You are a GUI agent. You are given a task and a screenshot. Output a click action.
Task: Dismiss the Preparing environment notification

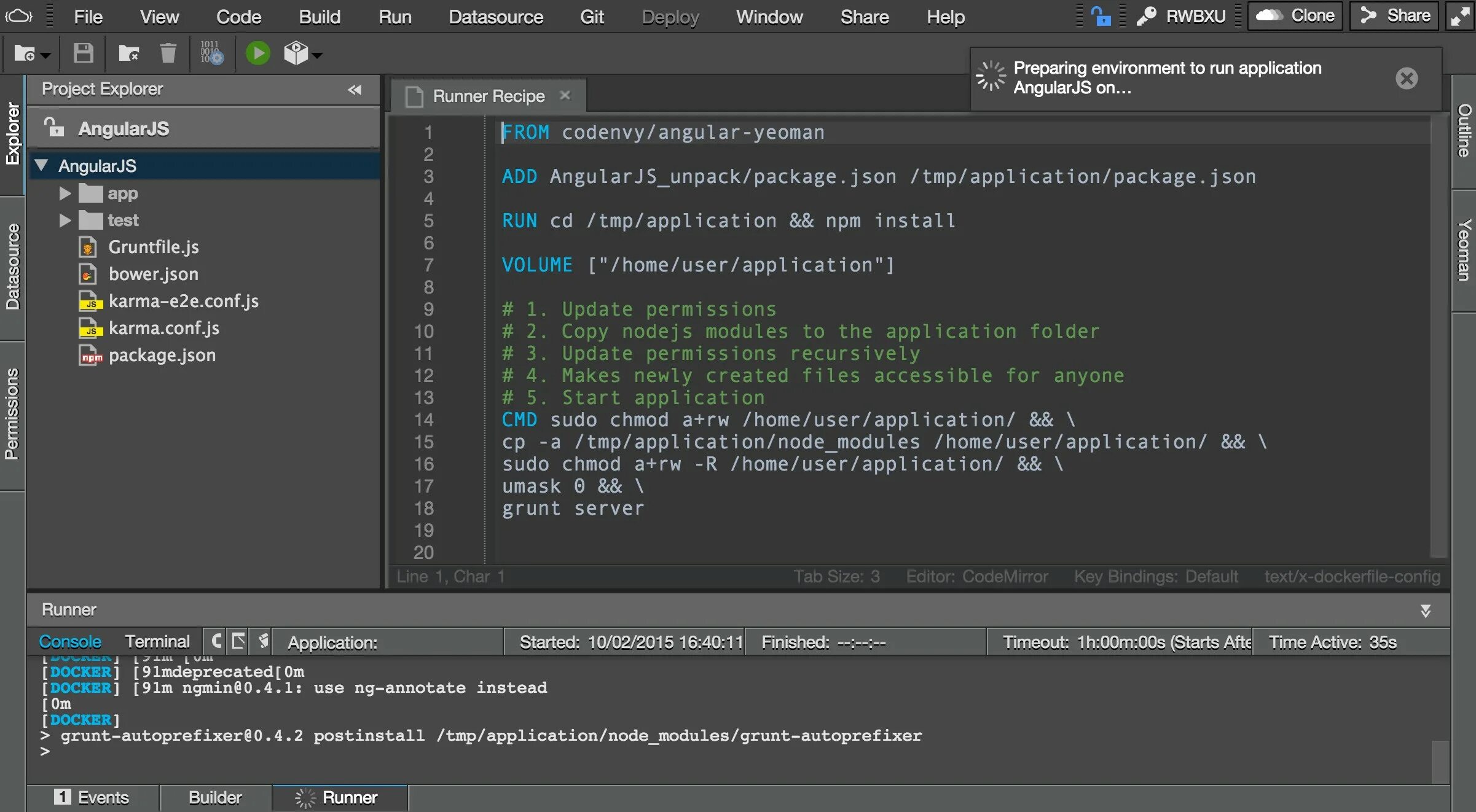[1406, 78]
